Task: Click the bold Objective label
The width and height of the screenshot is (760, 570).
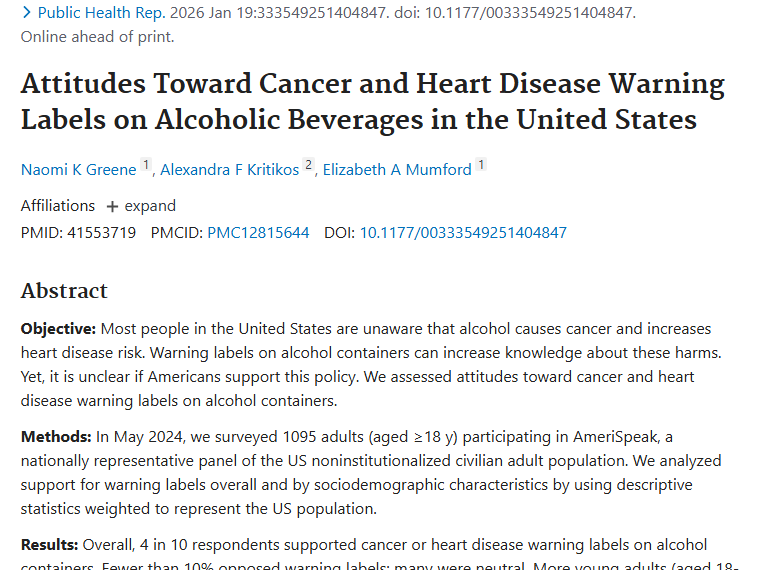Action: click(x=58, y=329)
